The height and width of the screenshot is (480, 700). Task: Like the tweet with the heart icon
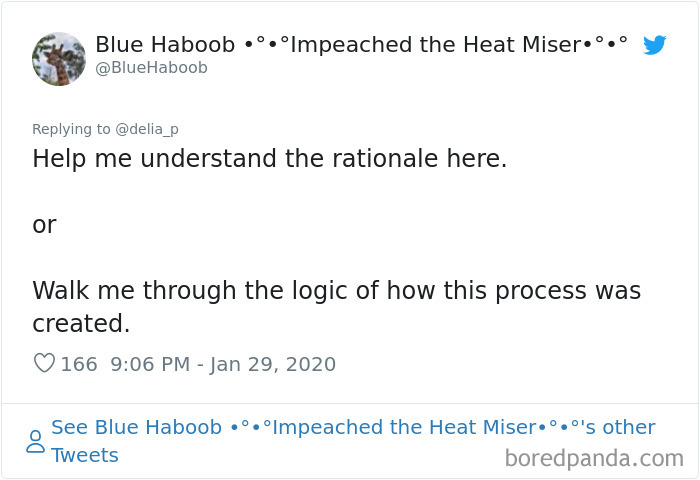pyautogui.click(x=44, y=364)
